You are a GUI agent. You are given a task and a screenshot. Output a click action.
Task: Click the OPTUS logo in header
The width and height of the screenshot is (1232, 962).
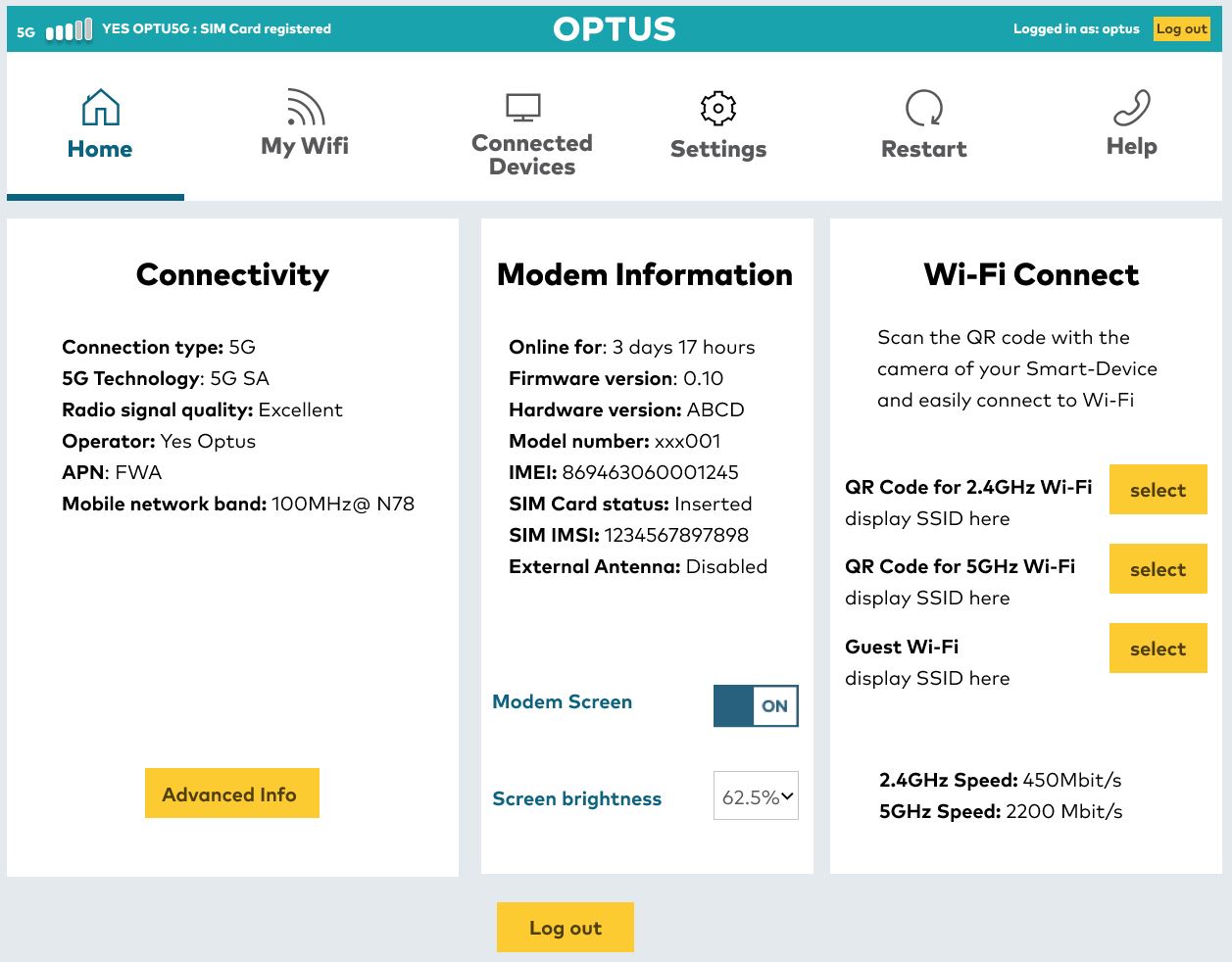point(615,29)
